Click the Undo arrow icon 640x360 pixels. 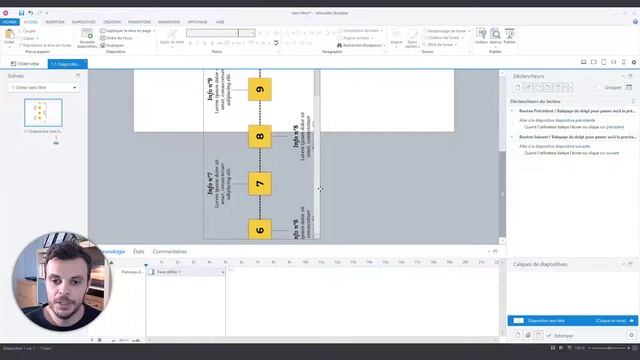pyautogui.click(x=31, y=13)
